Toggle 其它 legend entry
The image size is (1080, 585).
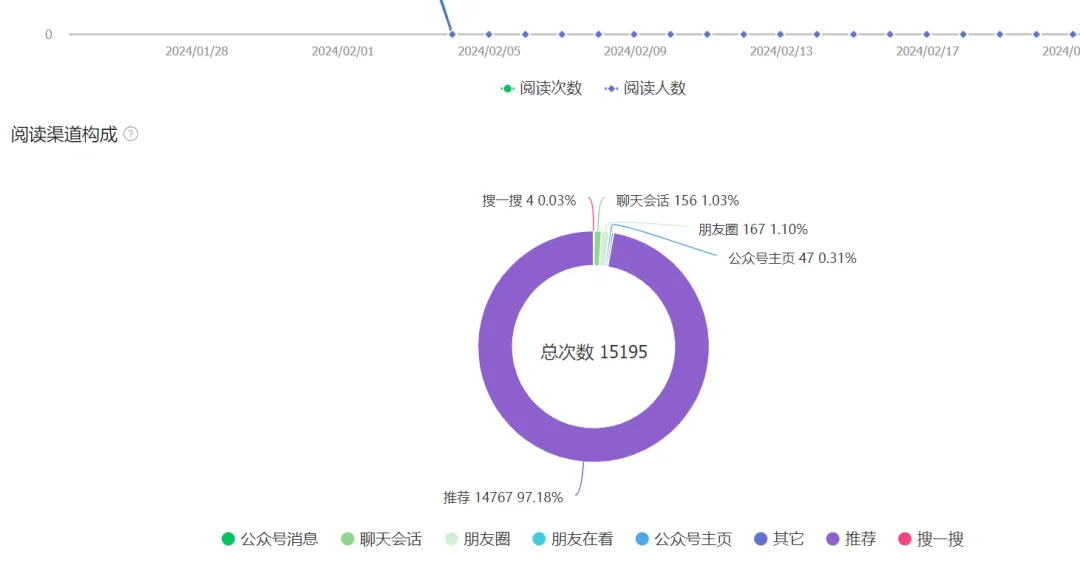click(779, 539)
